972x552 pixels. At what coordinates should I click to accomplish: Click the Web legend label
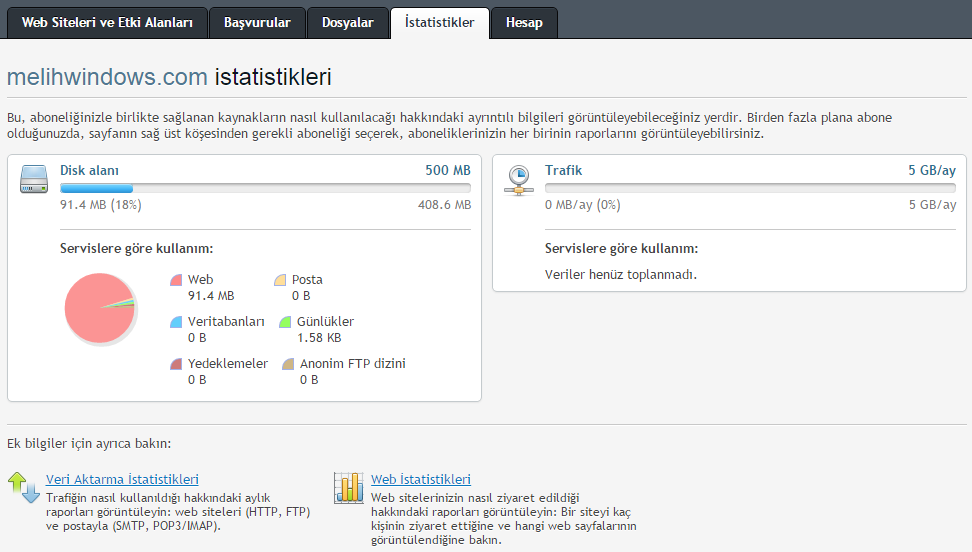coord(200,280)
